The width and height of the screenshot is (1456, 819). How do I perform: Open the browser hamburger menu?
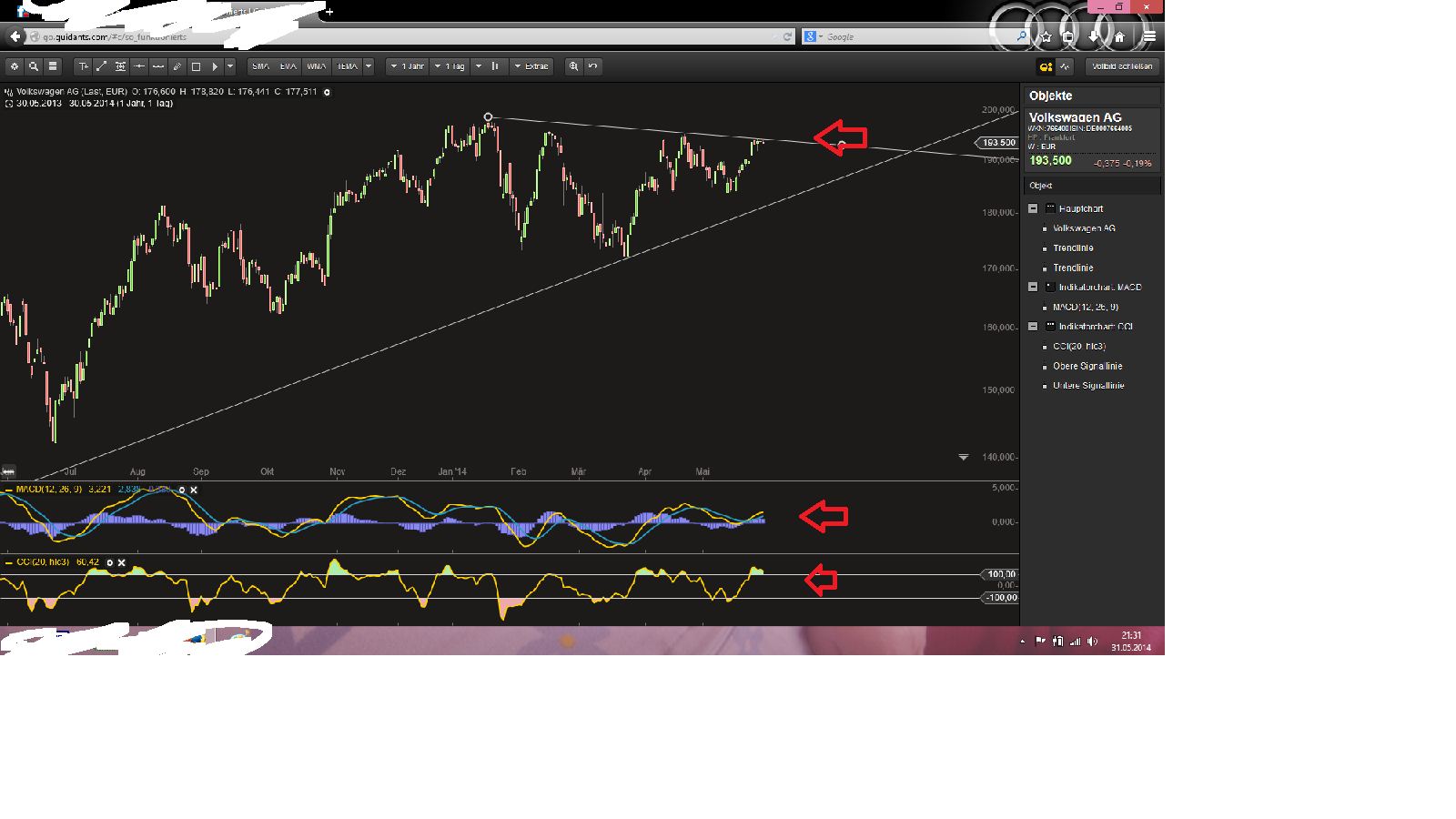pos(1149,36)
